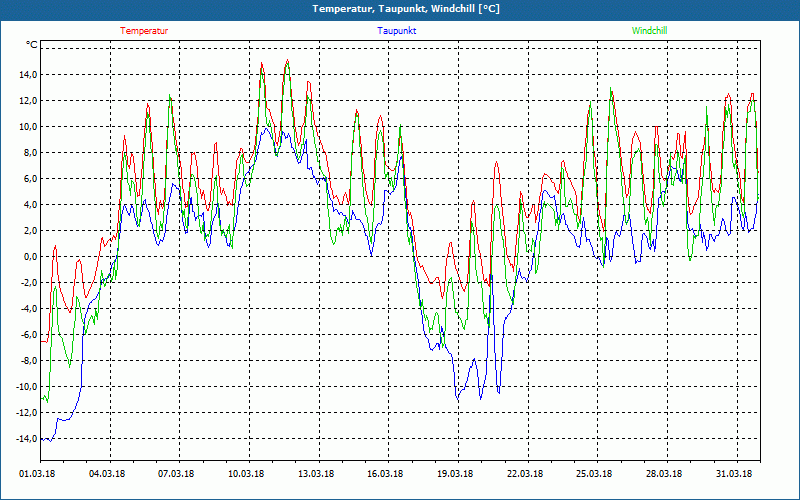800x500 pixels.
Task: Select the blue 'Taupunkt' legend label
Action: [397, 31]
